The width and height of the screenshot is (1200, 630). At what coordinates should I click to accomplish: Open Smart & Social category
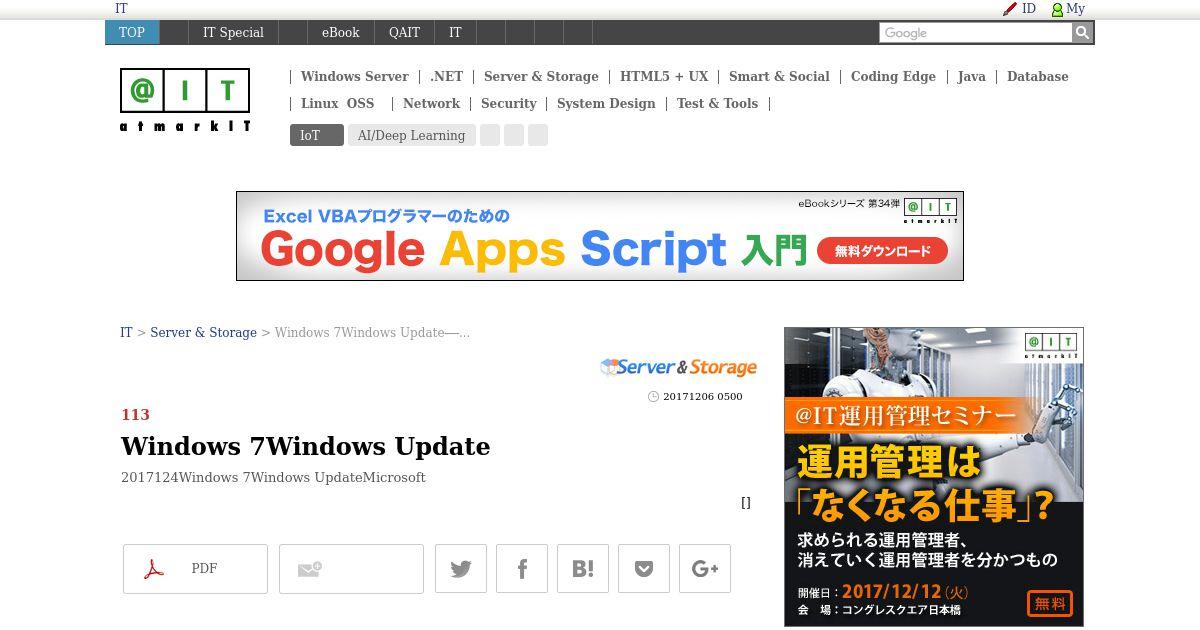(779, 76)
